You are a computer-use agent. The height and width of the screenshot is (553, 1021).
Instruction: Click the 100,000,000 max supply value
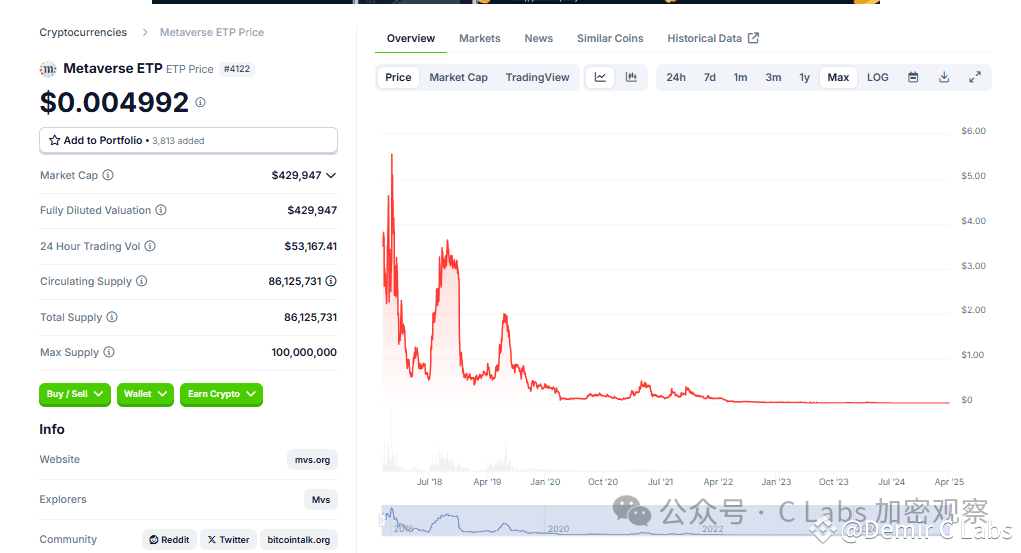point(304,352)
